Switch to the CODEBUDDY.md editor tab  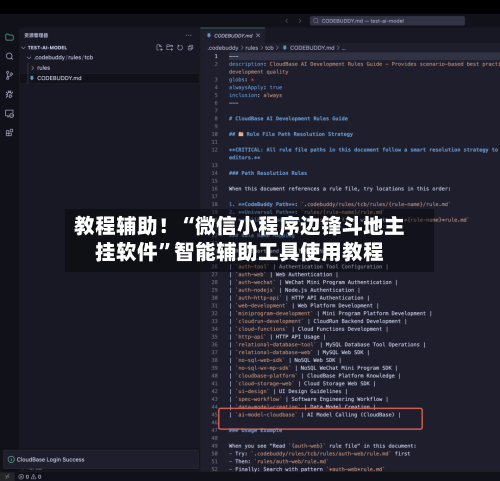point(233,36)
